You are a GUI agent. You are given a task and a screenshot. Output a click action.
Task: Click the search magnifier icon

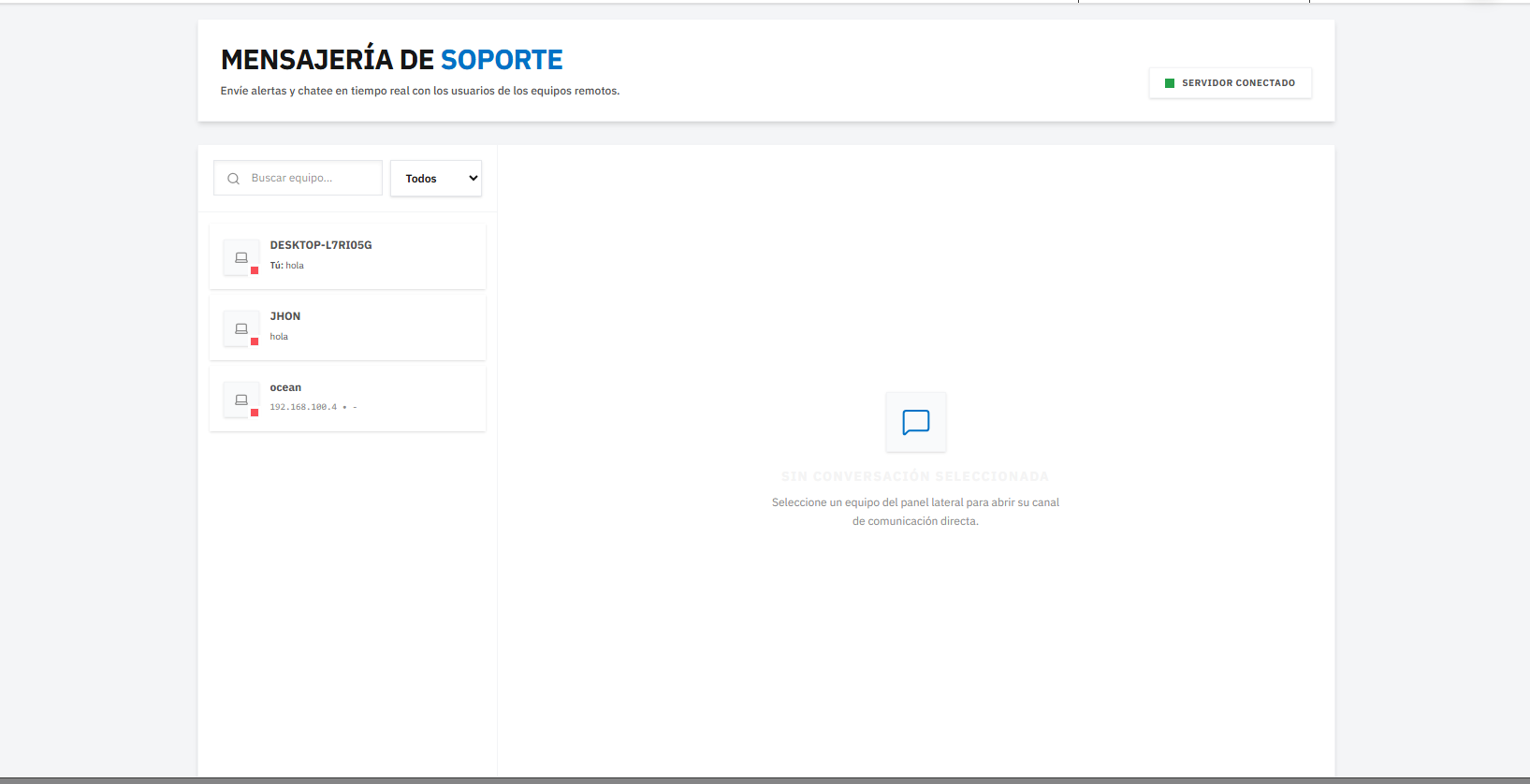click(233, 179)
